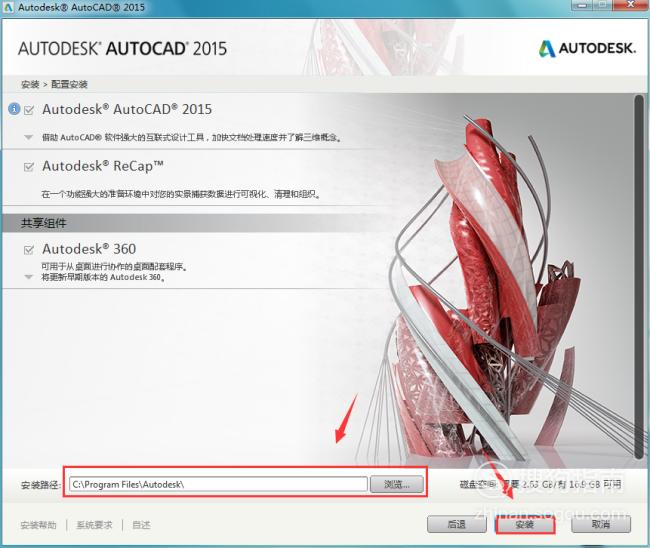
Task: Expand the Autodesk 360 options arrow
Action: (29, 277)
